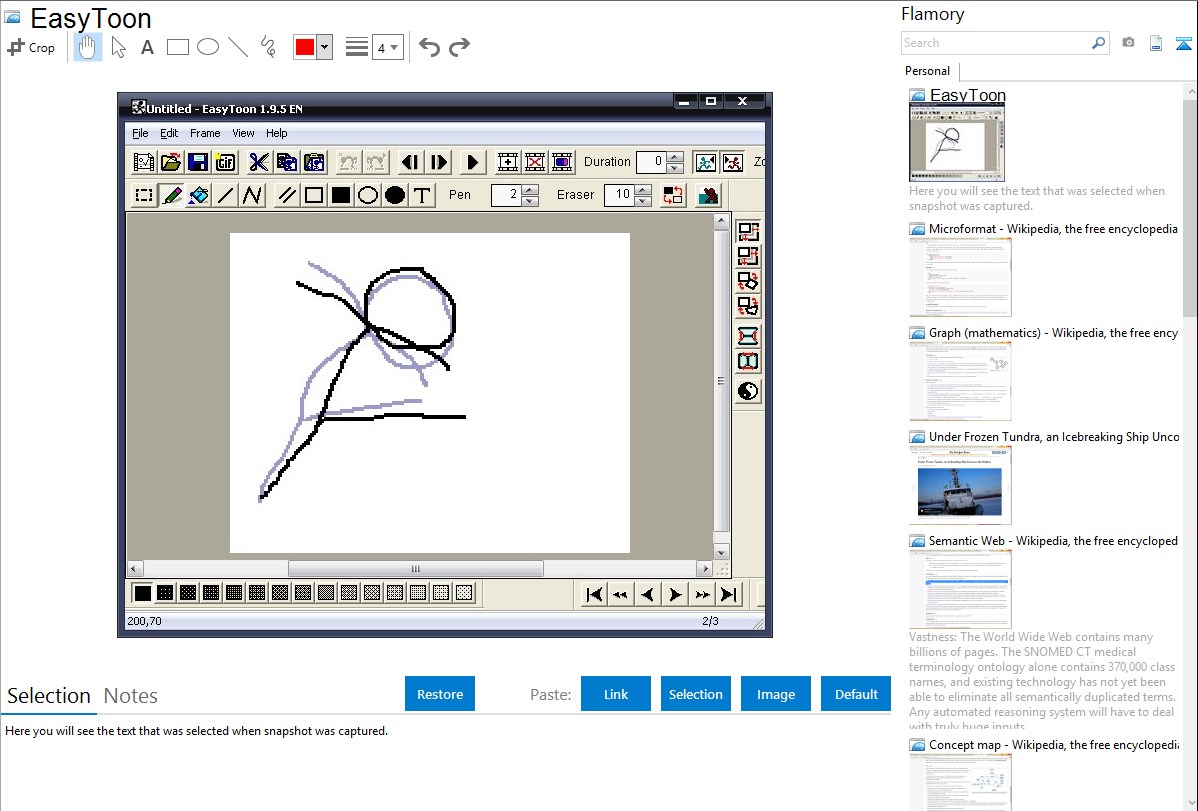Open the Microformat - Wikipedia snapshot title

(x=1053, y=229)
